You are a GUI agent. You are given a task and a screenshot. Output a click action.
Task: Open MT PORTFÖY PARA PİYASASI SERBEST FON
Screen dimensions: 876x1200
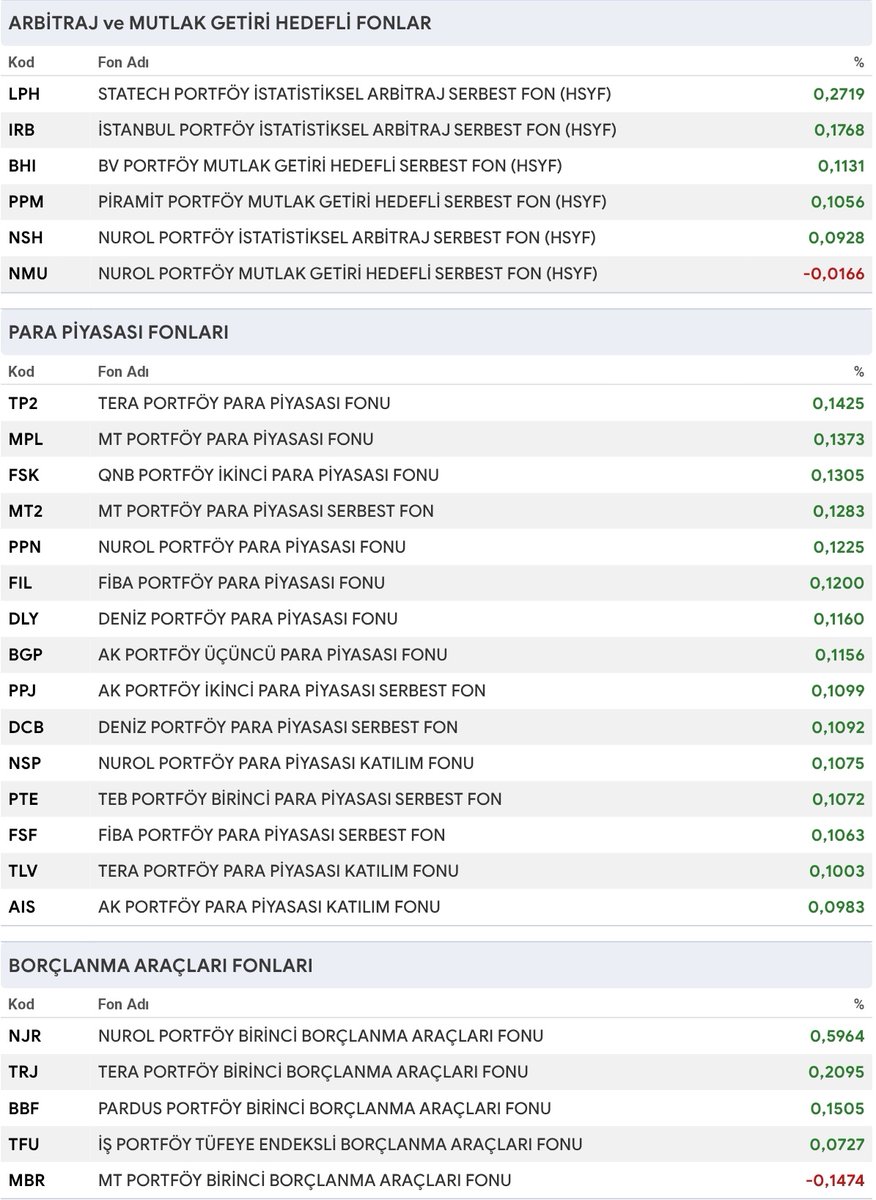[266, 511]
